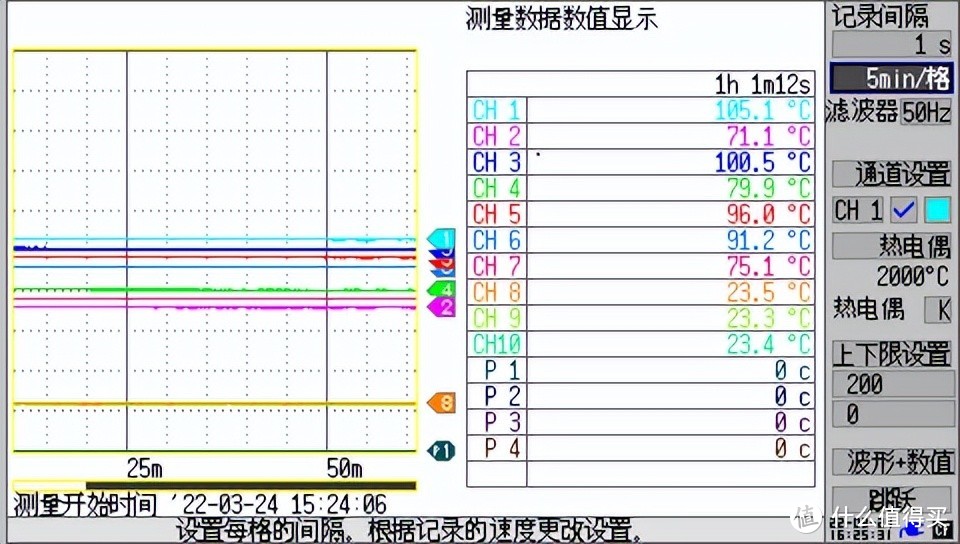Click the 105.1 °C reading
The width and height of the screenshot is (960, 544).
tap(763, 111)
